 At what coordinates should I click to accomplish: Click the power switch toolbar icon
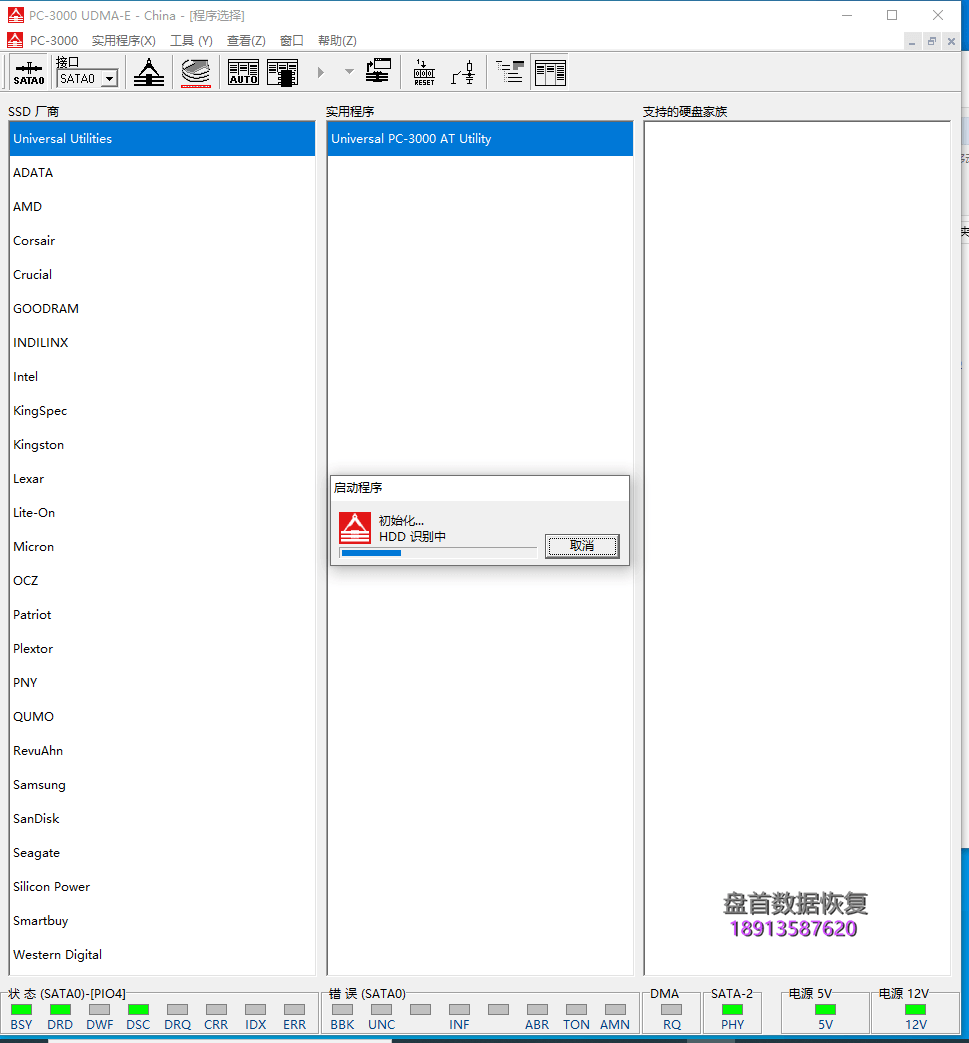(x=464, y=73)
